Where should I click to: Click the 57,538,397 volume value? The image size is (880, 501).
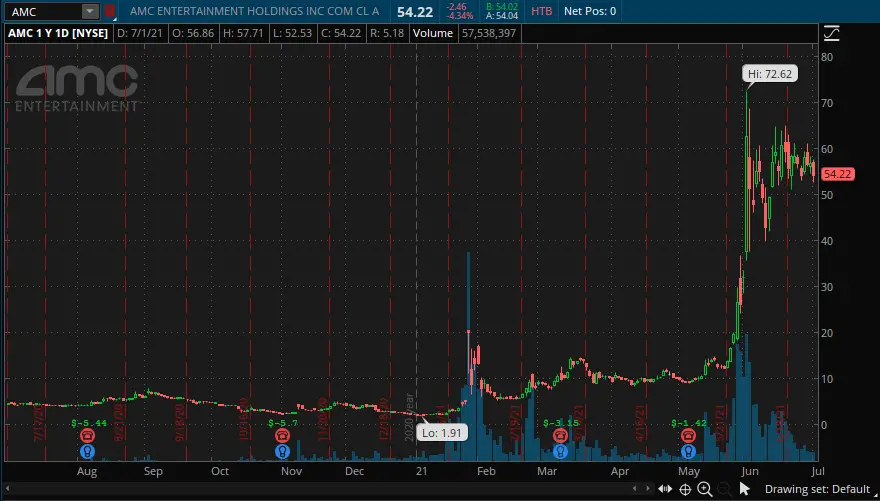(489, 33)
